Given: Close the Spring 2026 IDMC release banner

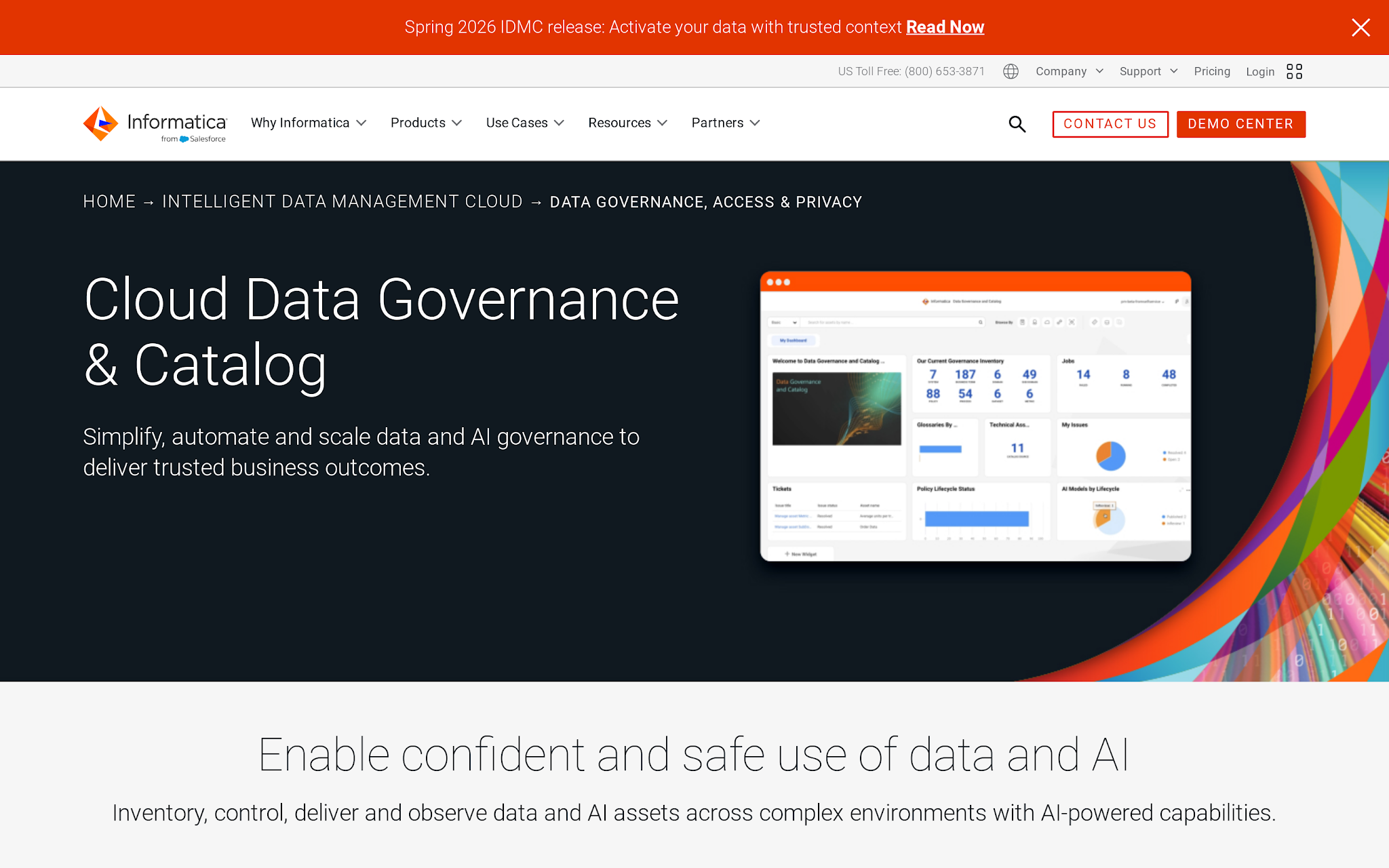Looking at the screenshot, I should tap(1361, 27).
